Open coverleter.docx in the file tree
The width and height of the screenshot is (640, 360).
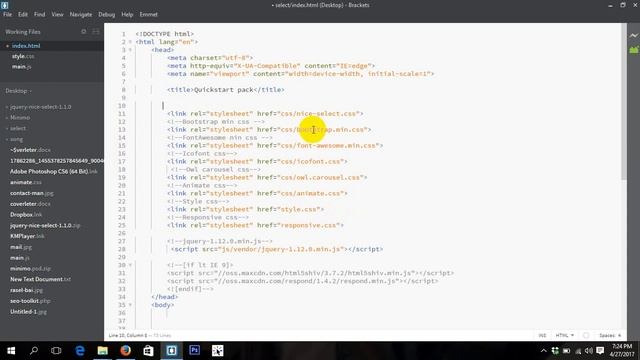click(x=30, y=204)
